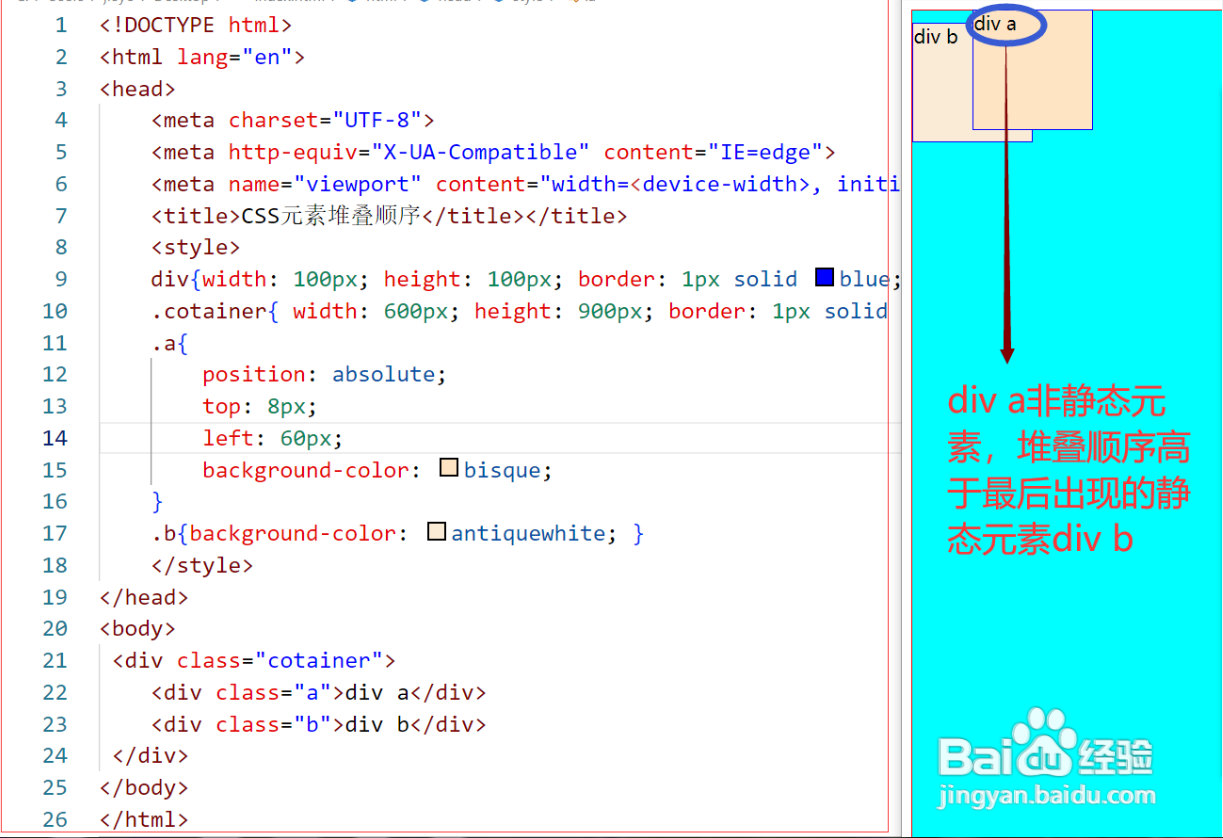Click the closing brace on line 16
Image resolution: width=1223 pixels, height=838 pixels.
click(x=157, y=502)
